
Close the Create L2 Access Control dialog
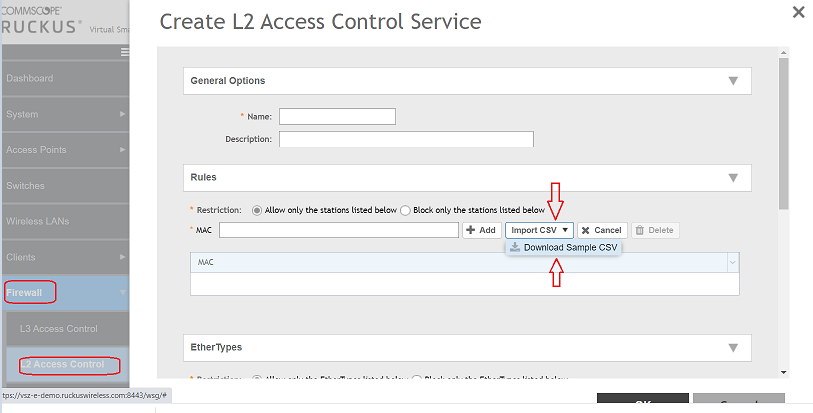[797, 12]
